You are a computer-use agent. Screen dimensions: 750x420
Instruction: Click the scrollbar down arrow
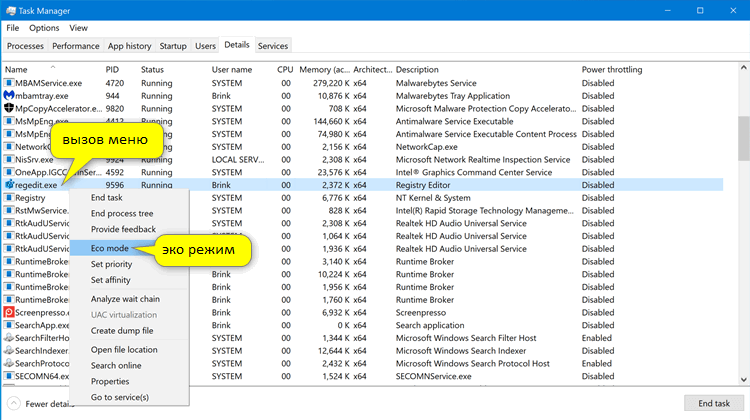[x=743, y=380]
